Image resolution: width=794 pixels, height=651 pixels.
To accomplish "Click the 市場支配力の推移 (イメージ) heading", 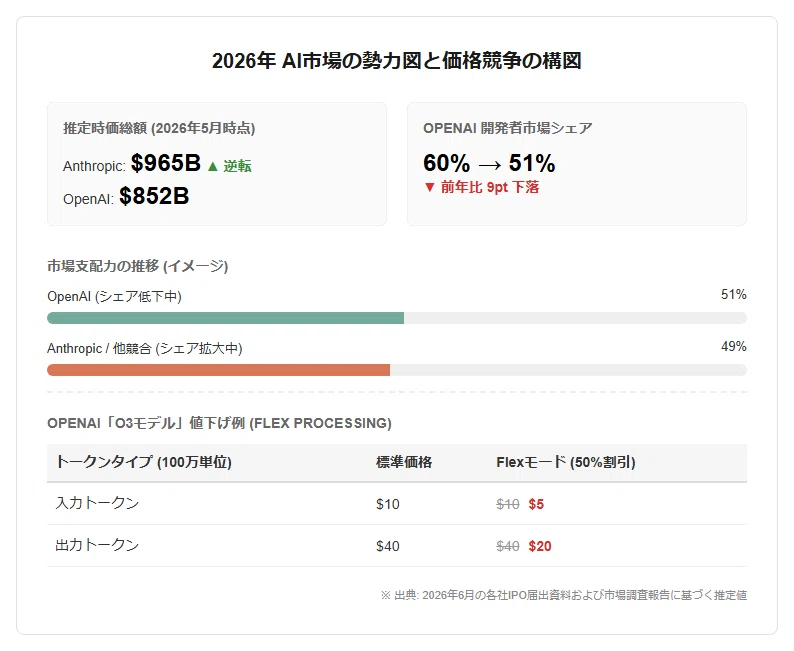I will click(x=138, y=266).
